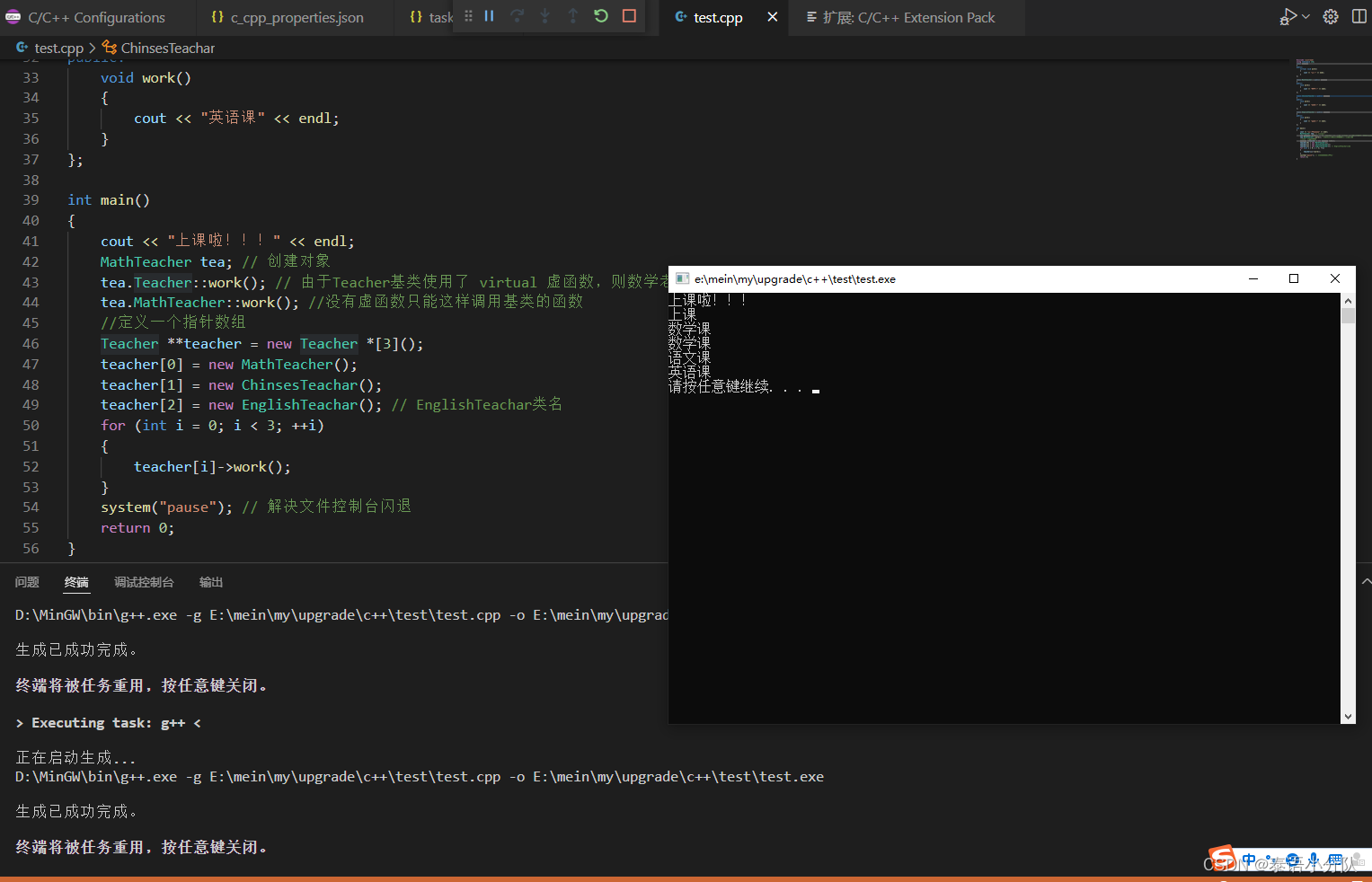The image size is (1372, 882).
Task: Click the run and debug play icon
Action: click(x=1289, y=17)
